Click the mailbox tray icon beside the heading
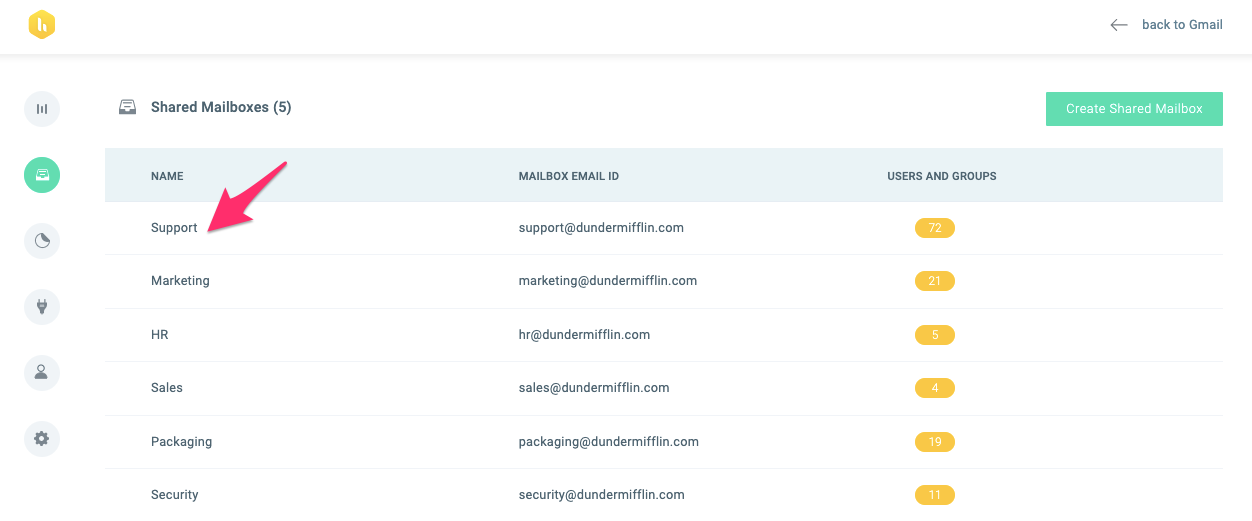The image size is (1252, 521). tap(127, 107)
